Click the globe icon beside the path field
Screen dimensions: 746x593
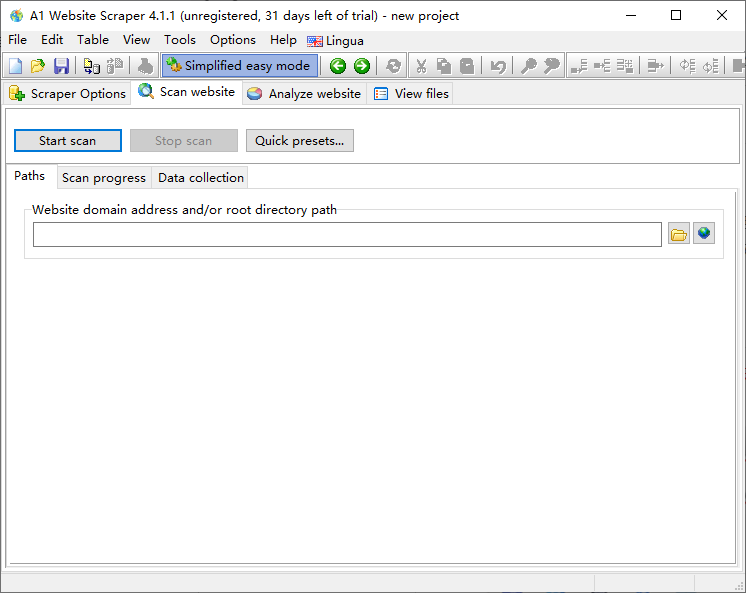point(704,234)
